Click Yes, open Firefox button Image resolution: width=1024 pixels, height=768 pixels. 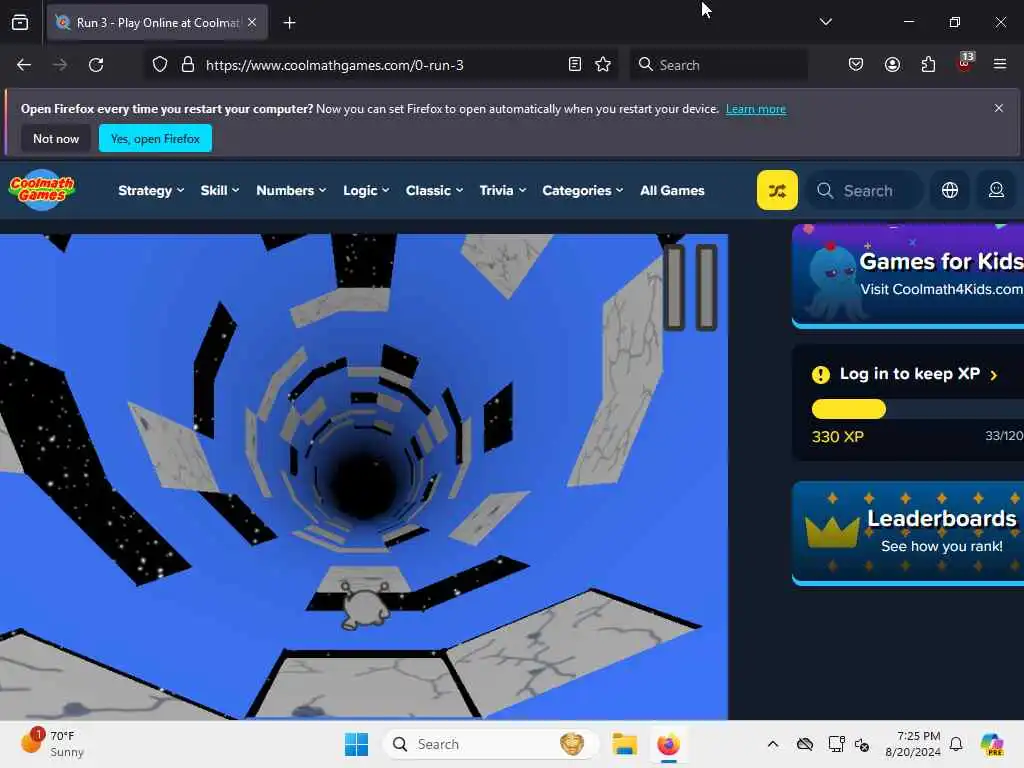(x=155, y=138)
